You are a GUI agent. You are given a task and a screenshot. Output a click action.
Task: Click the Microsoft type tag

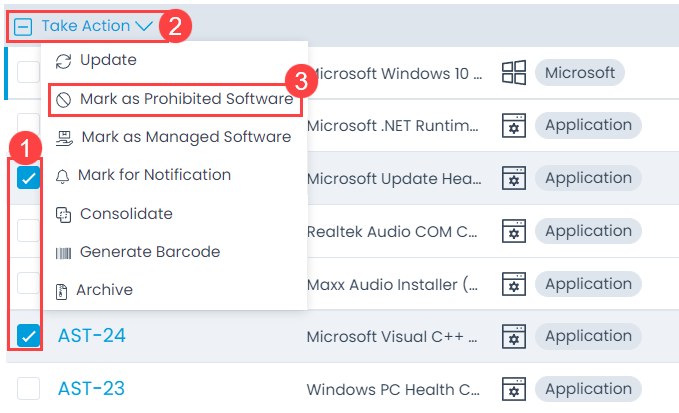click(579, 73)
